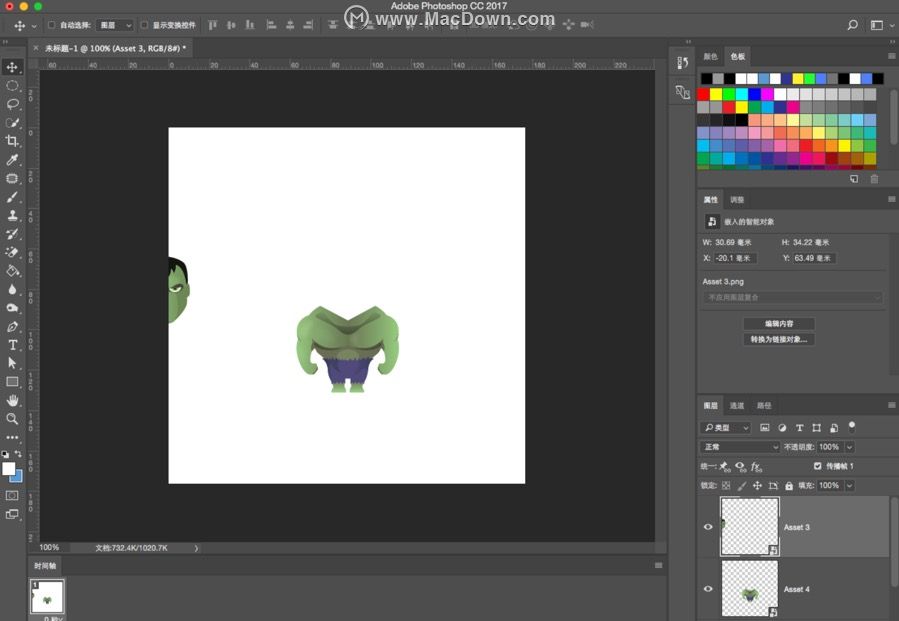Screen dimensions: 899x621
Task: Click the unify layer style fx icon
Action: coord(756,466)
